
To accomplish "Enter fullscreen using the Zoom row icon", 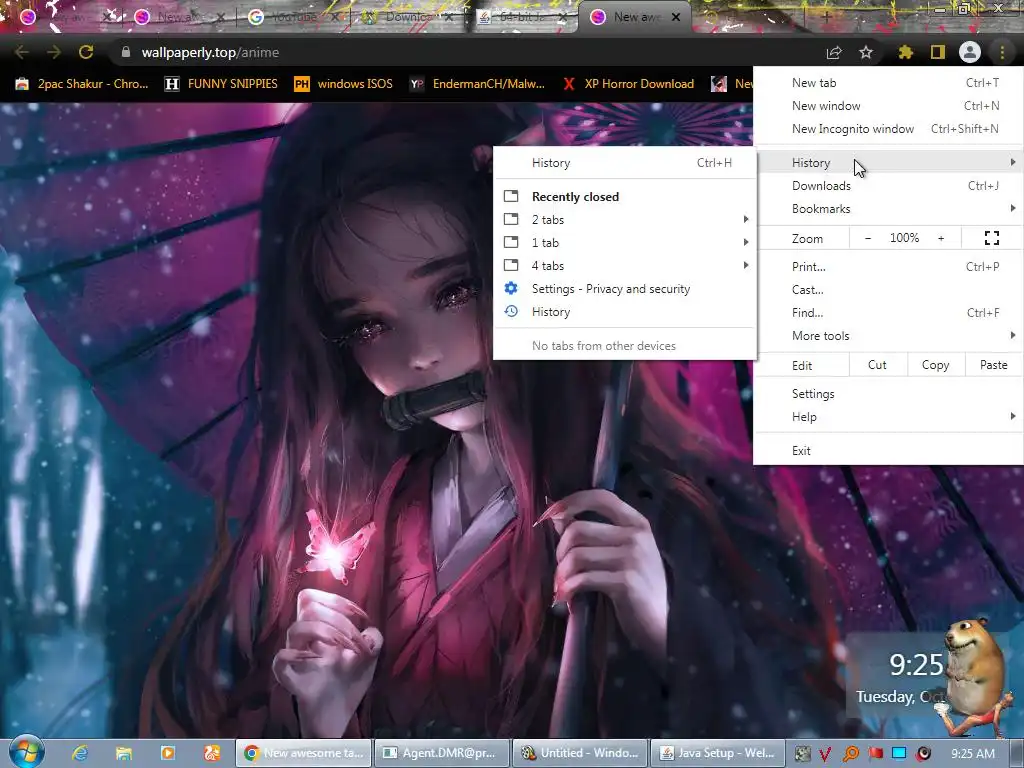I will [x=991, y=238].
